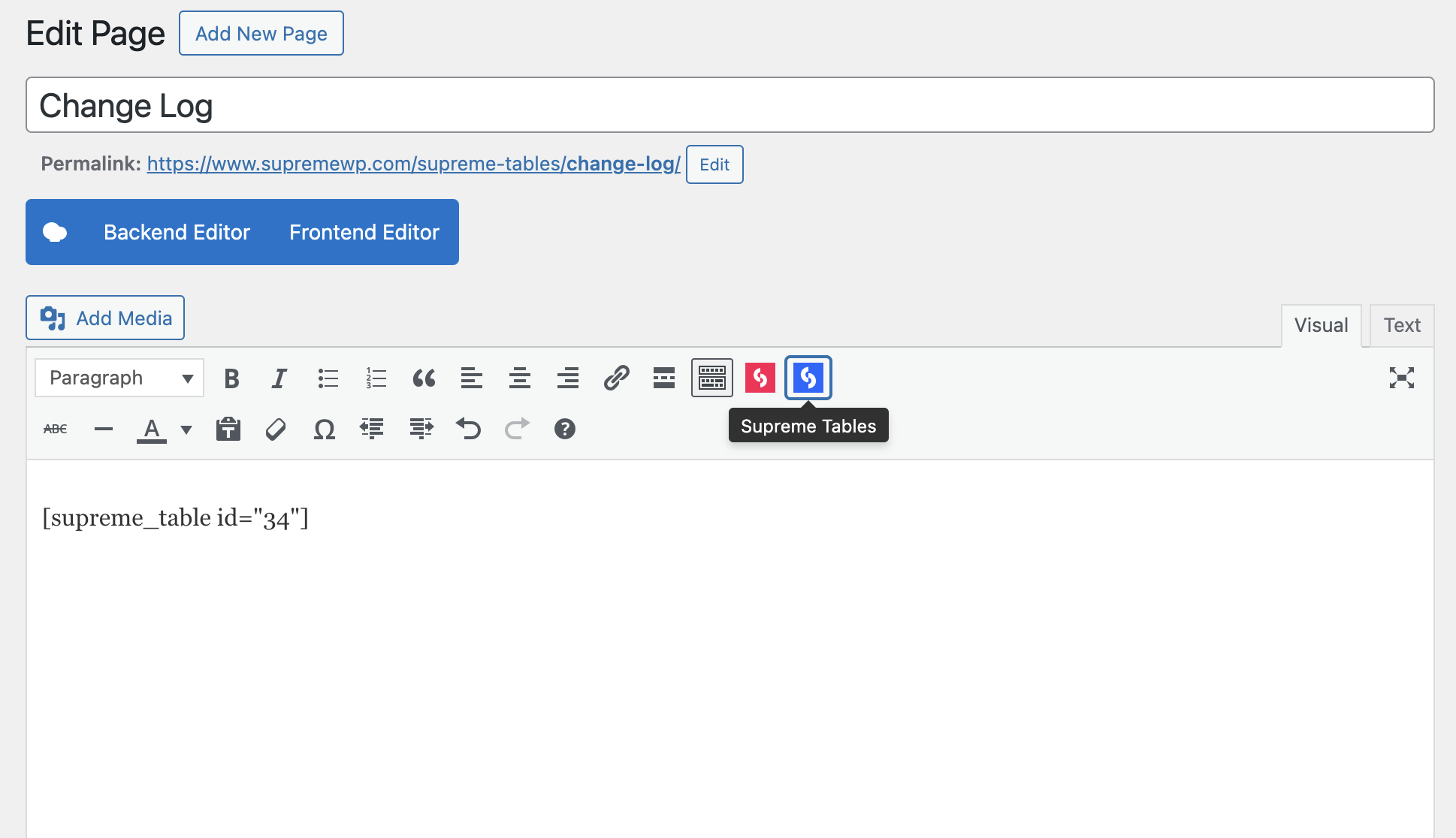Viewport: 1456px width, 838px height.
Task: Click into the Change Log title field
Action: pyautogui.click(x=729, y=105)
